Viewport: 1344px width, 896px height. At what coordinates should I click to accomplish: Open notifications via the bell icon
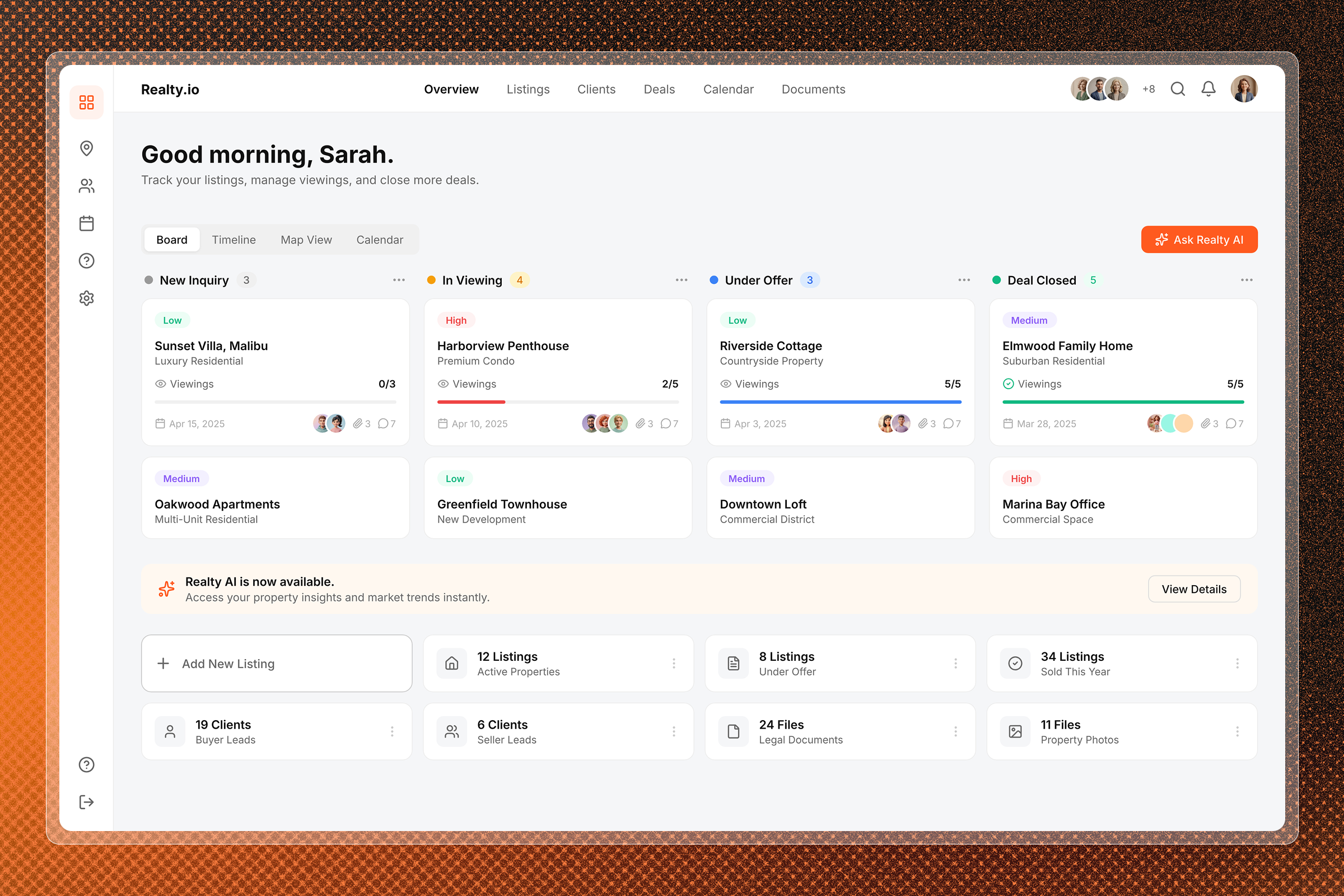click(x=1209, y=88)
